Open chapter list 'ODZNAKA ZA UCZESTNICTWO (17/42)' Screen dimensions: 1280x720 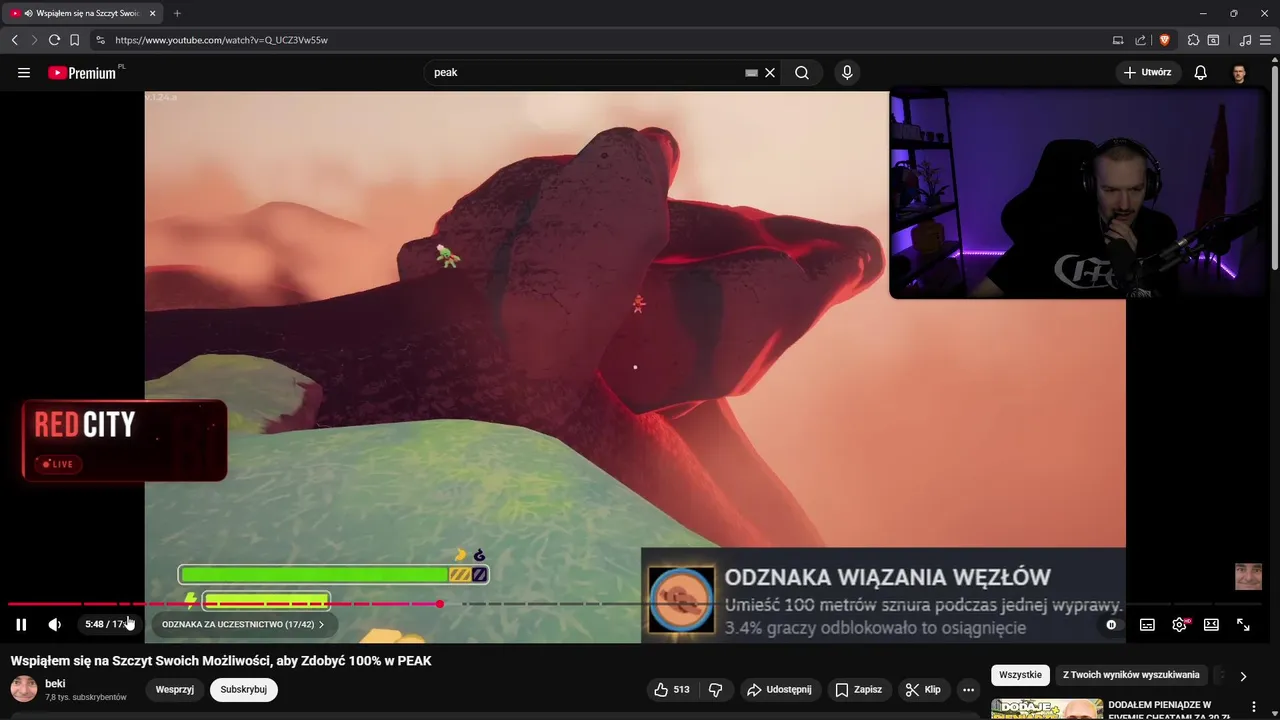(x=243, y=624)
